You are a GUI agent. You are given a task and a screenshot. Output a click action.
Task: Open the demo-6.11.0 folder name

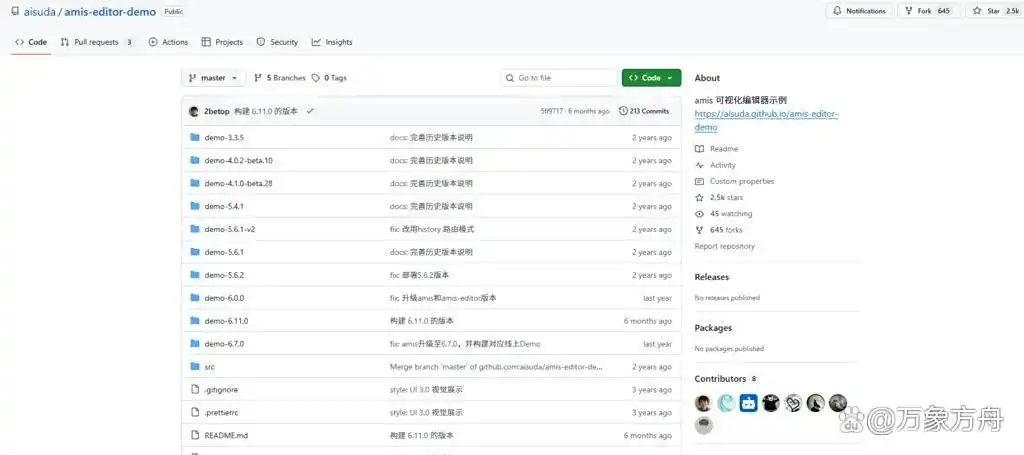coord(226,321)
